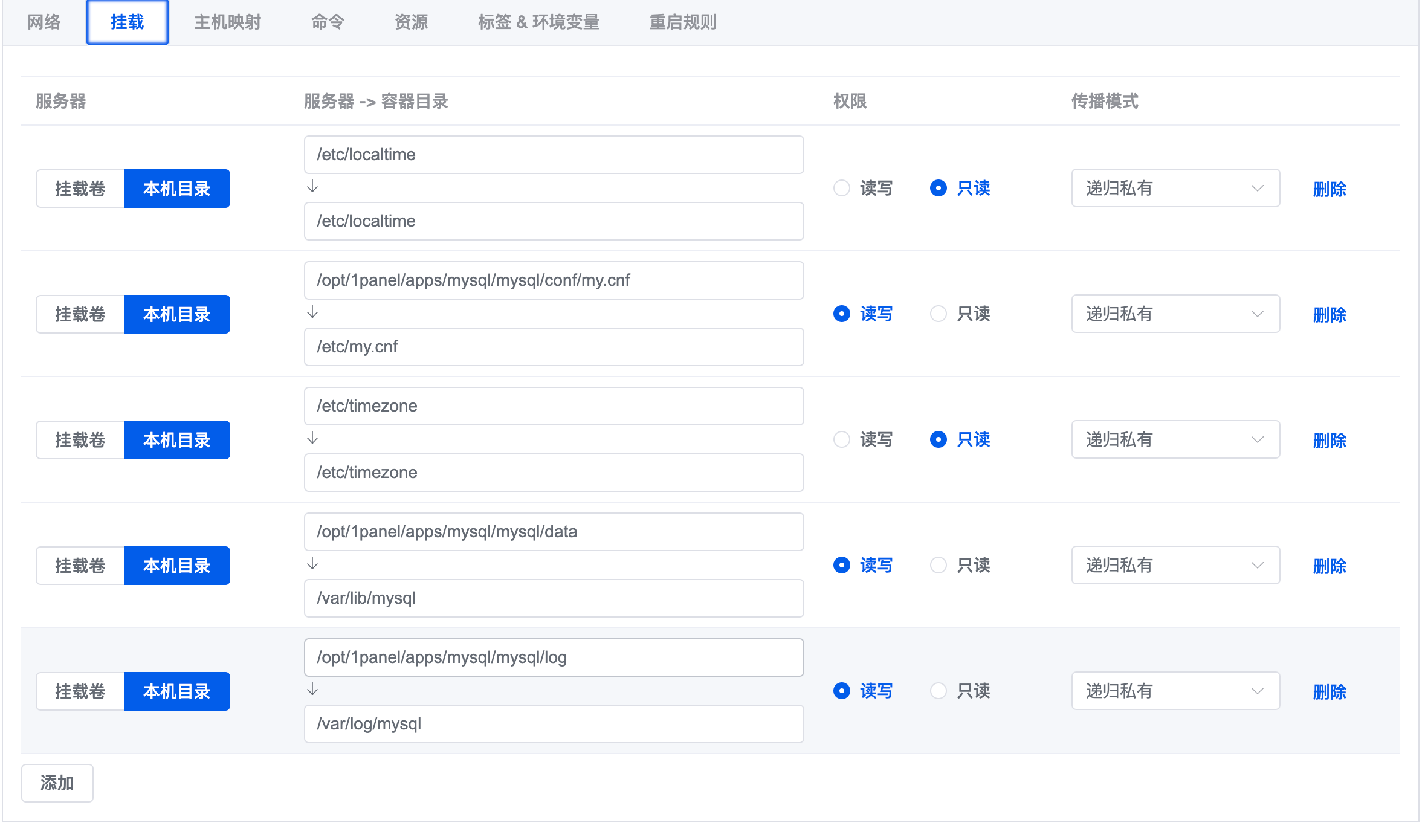1425x840 pixels.
Task: Open propagation dropdown for the /etc/localtime row
Action: (1175, 188)
